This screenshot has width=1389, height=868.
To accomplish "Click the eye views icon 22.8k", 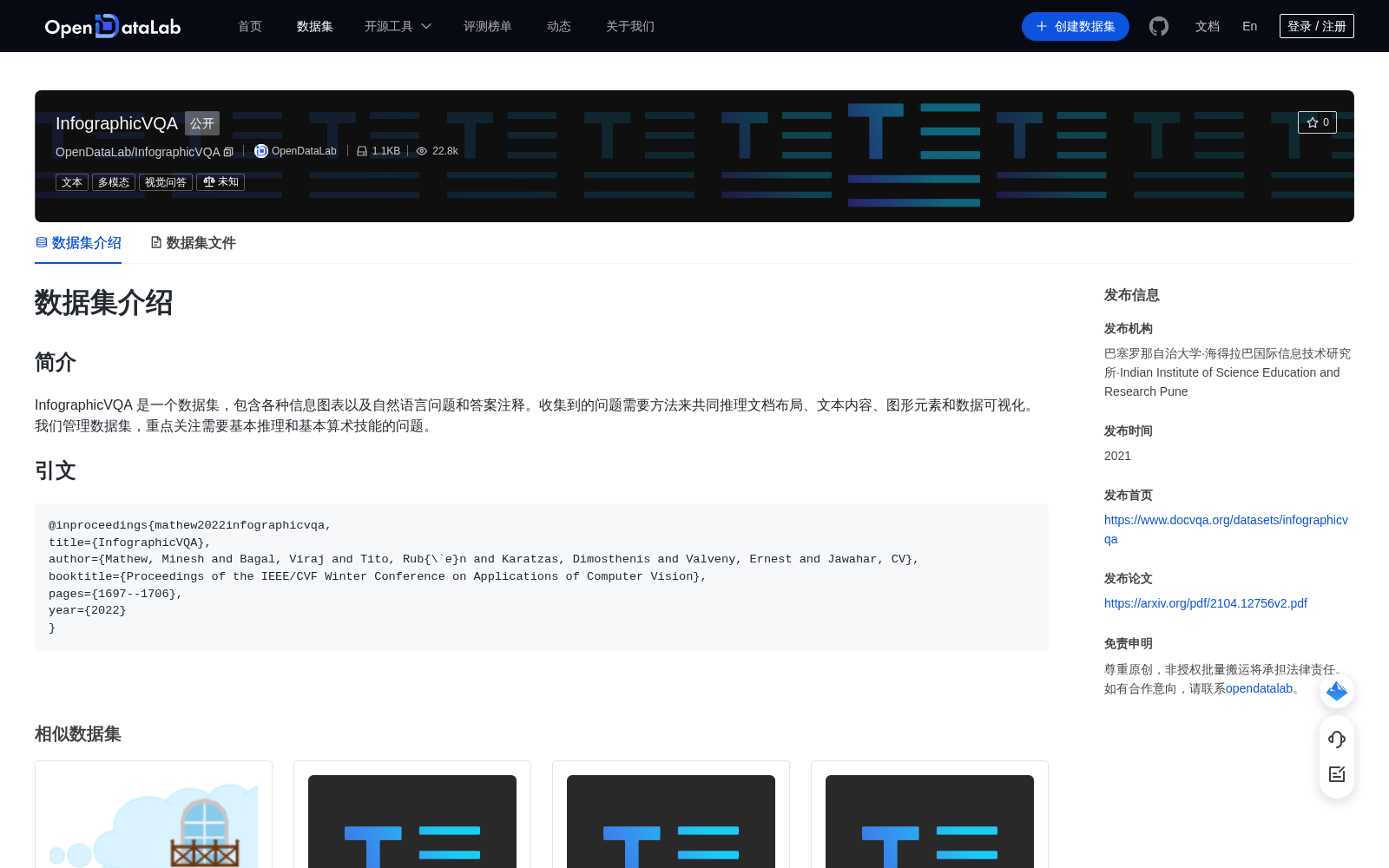I will click(x=422, y=151).
